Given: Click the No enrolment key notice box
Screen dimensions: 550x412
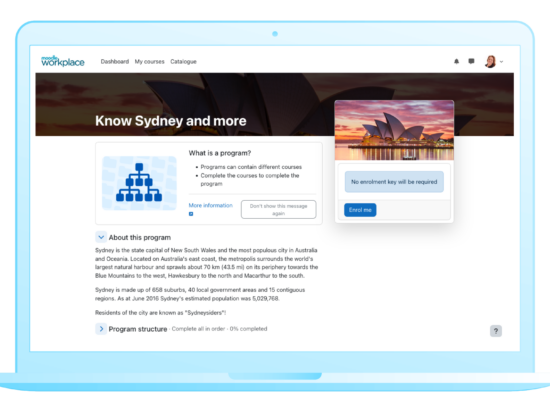Looking at the screenshot, I should (394, 182).
